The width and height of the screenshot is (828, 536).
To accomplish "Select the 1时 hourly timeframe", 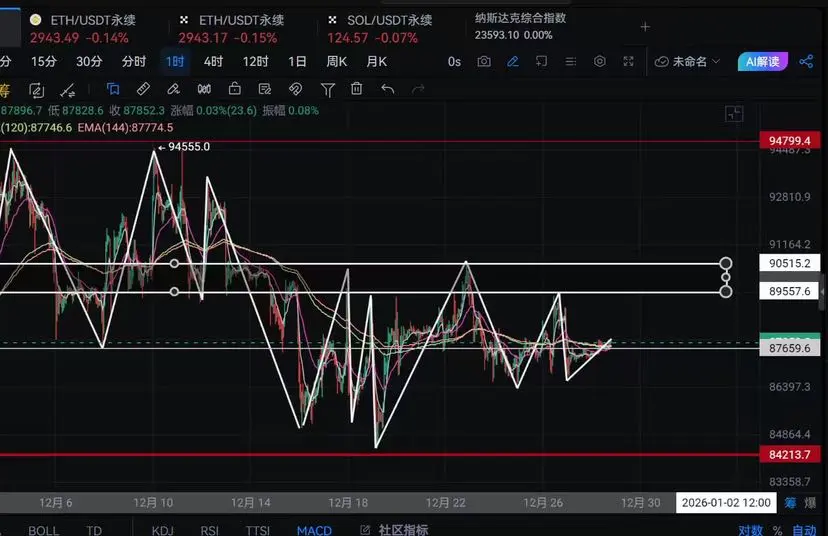I will pos(175,62).
